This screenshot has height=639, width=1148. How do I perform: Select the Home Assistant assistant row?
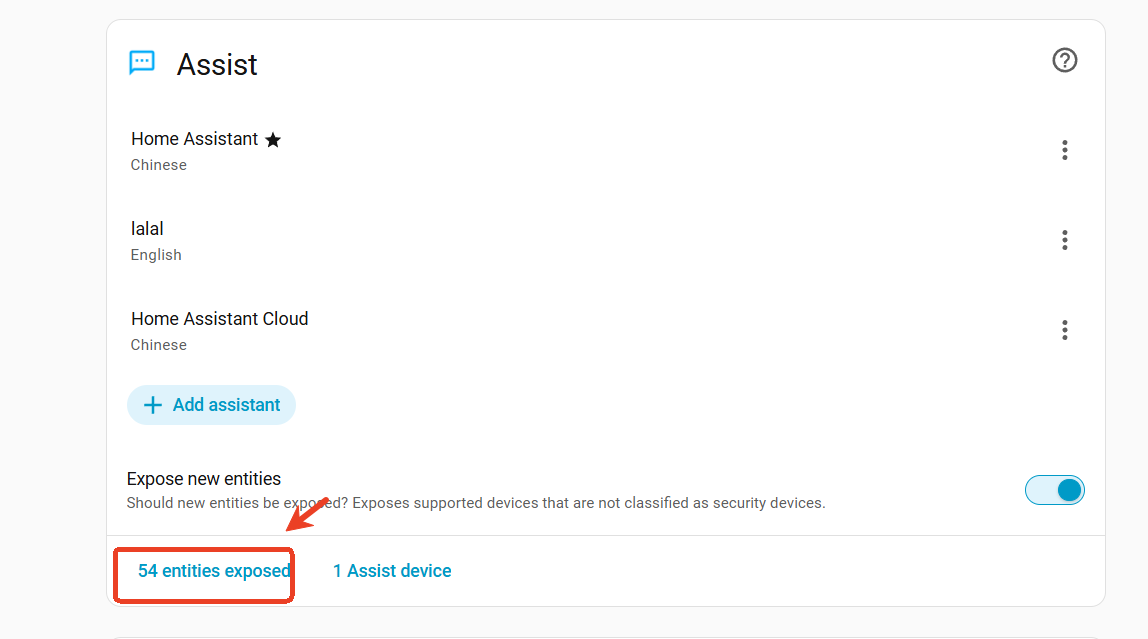[x=605, y=151]
